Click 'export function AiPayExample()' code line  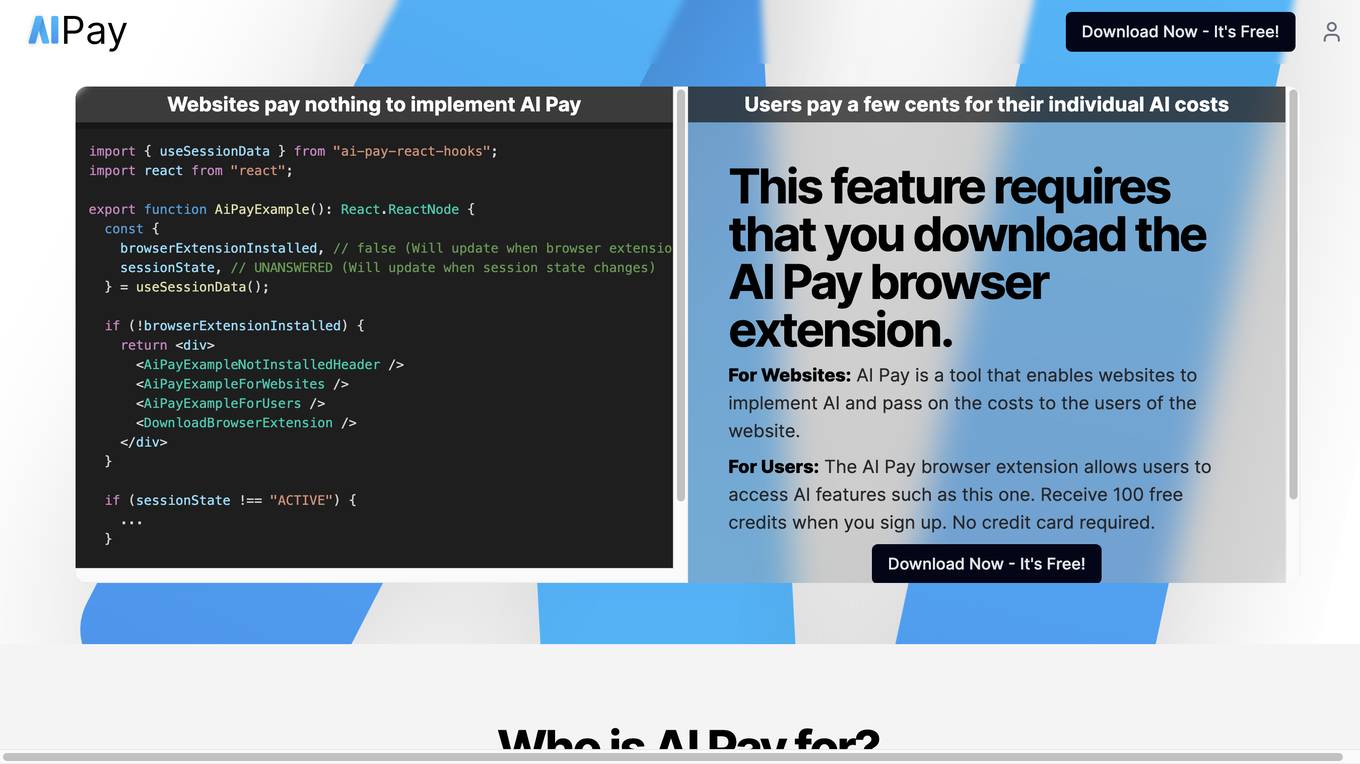click(282, 209)
